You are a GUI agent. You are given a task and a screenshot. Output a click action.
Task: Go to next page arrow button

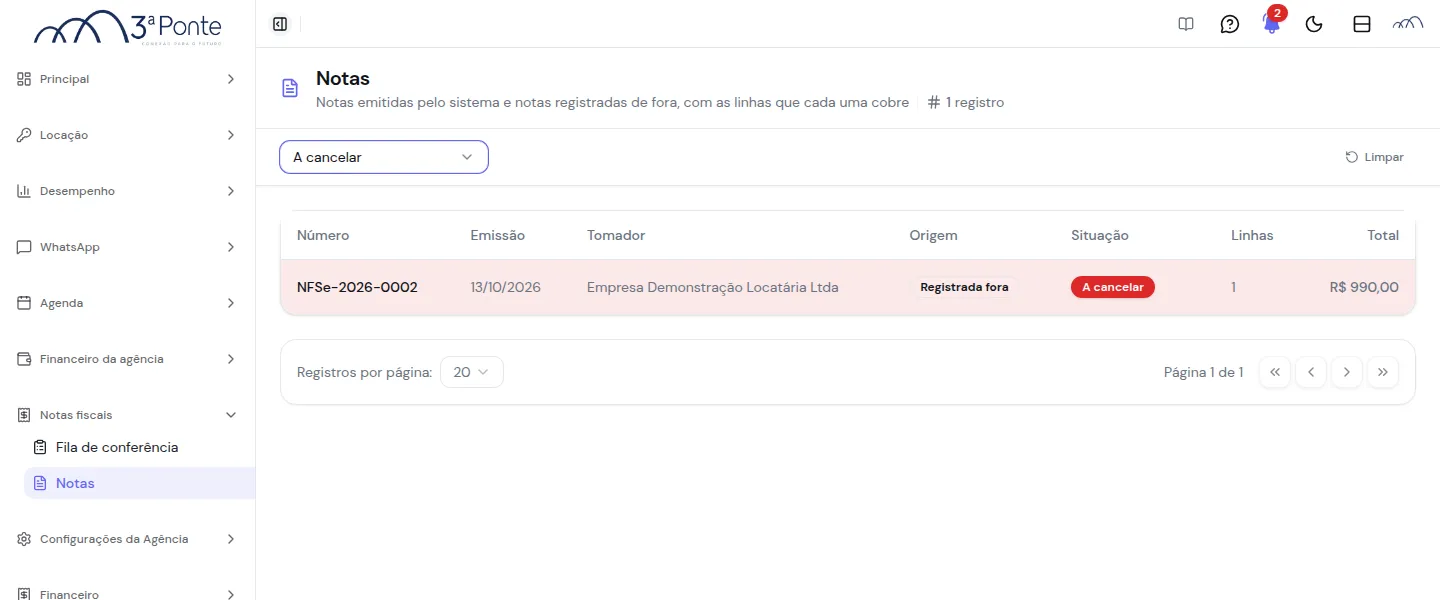[1346, 372]
